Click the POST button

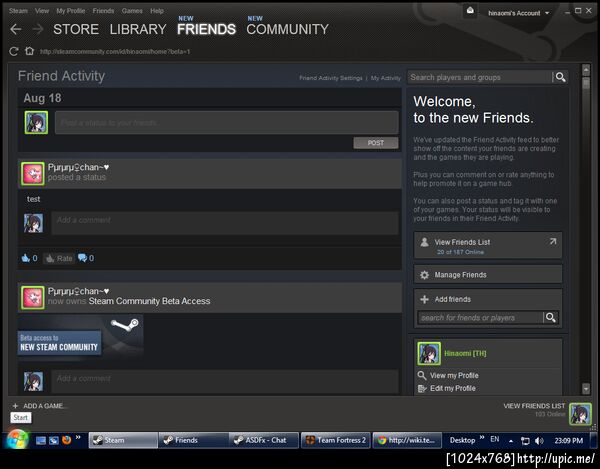pos(376,143)
